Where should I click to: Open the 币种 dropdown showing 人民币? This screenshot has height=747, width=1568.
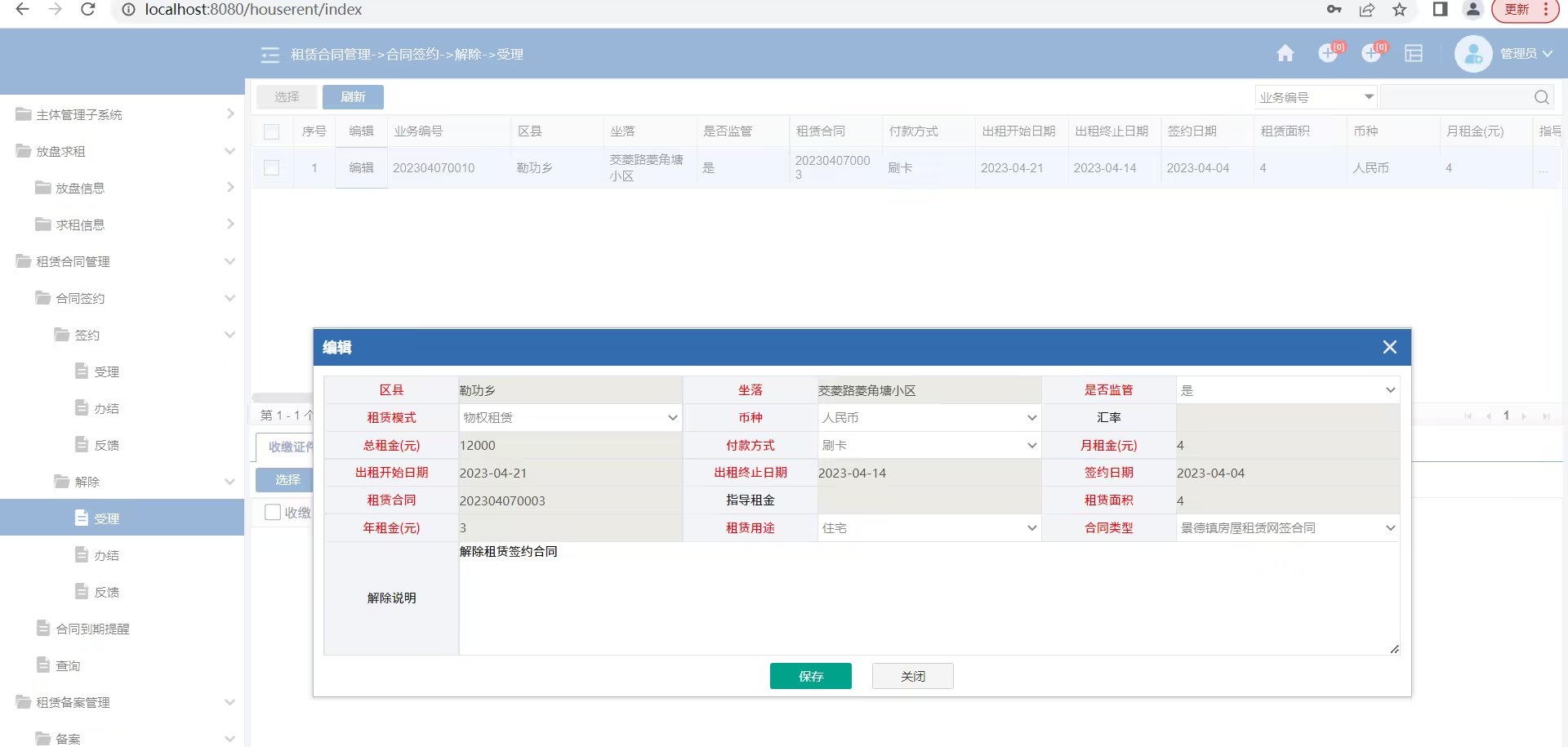929,417
